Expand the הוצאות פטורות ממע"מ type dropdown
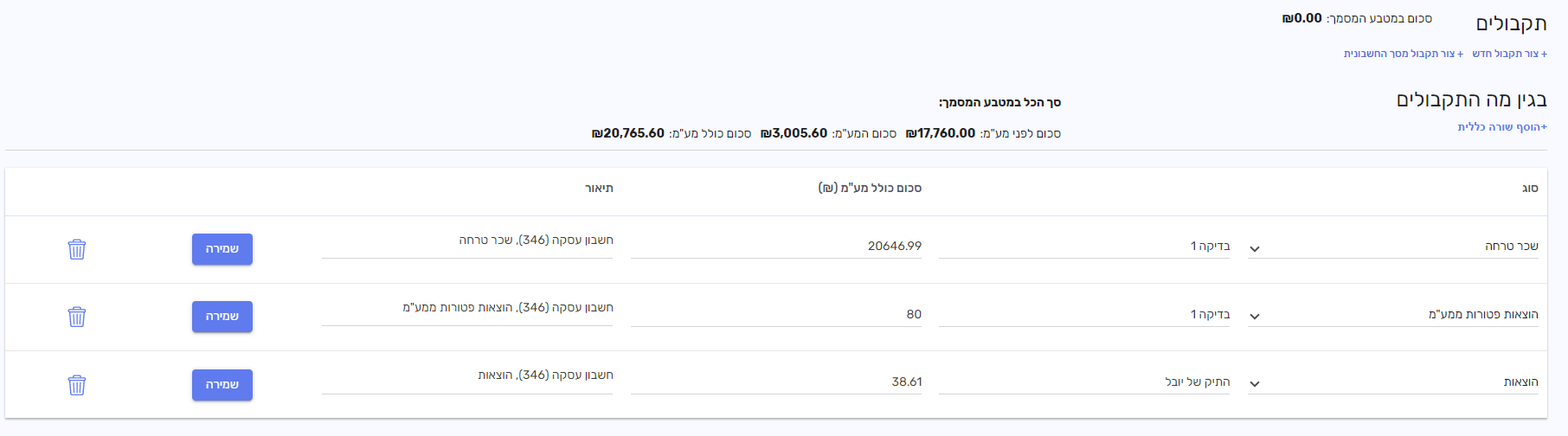The image size is (1568, 436). (1255, 317)
